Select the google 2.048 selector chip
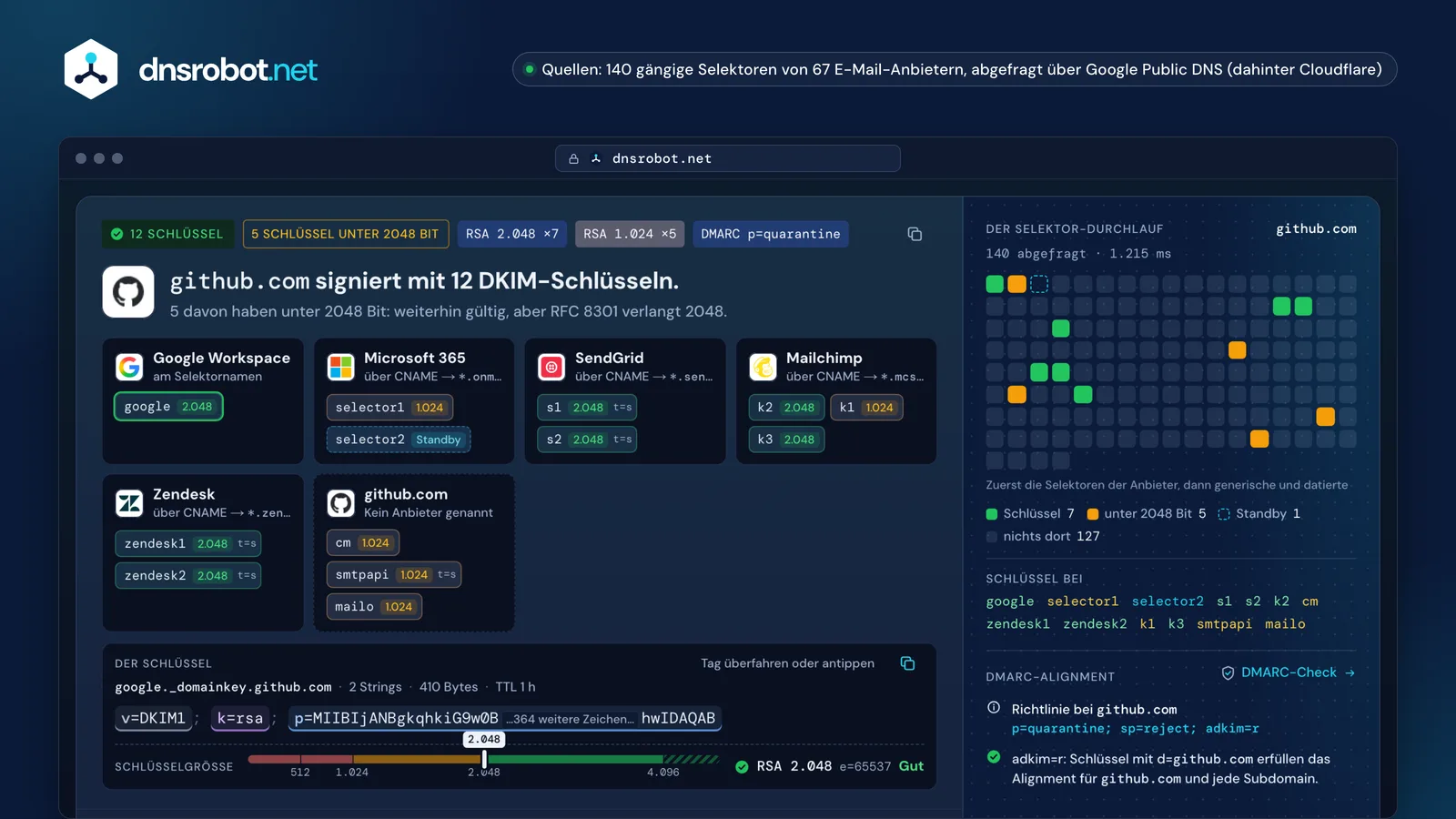Viewport: 1456px width, 819px height. [168, 407]
